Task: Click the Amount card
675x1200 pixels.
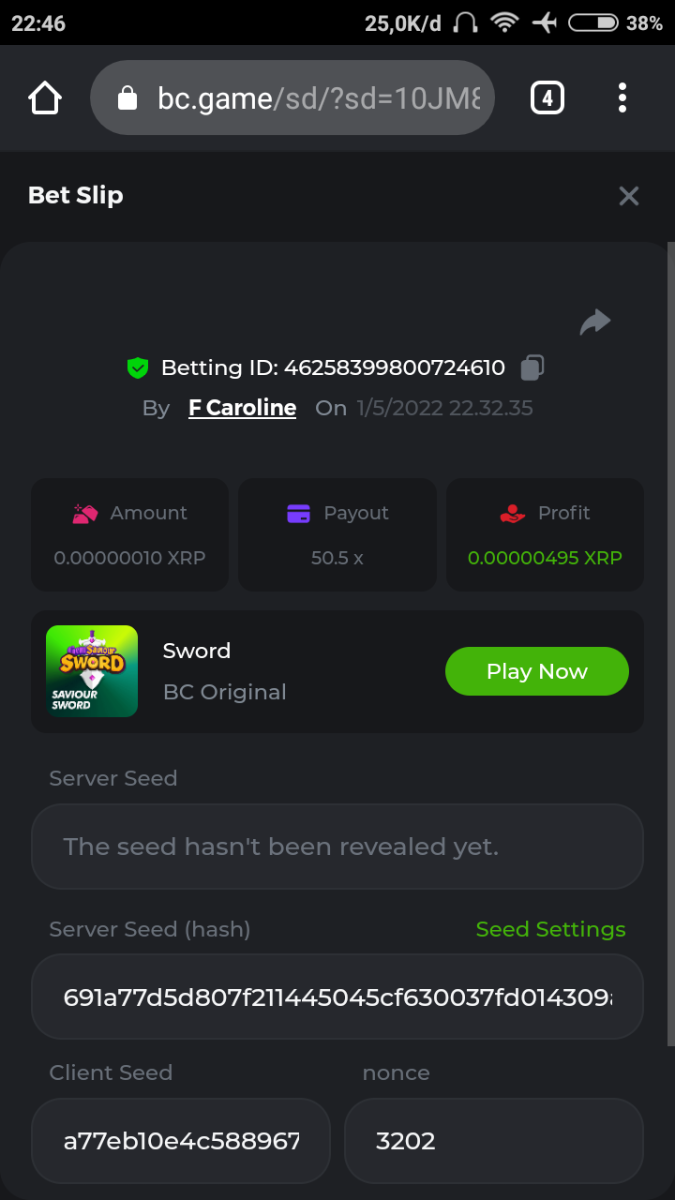Action: 130,535
